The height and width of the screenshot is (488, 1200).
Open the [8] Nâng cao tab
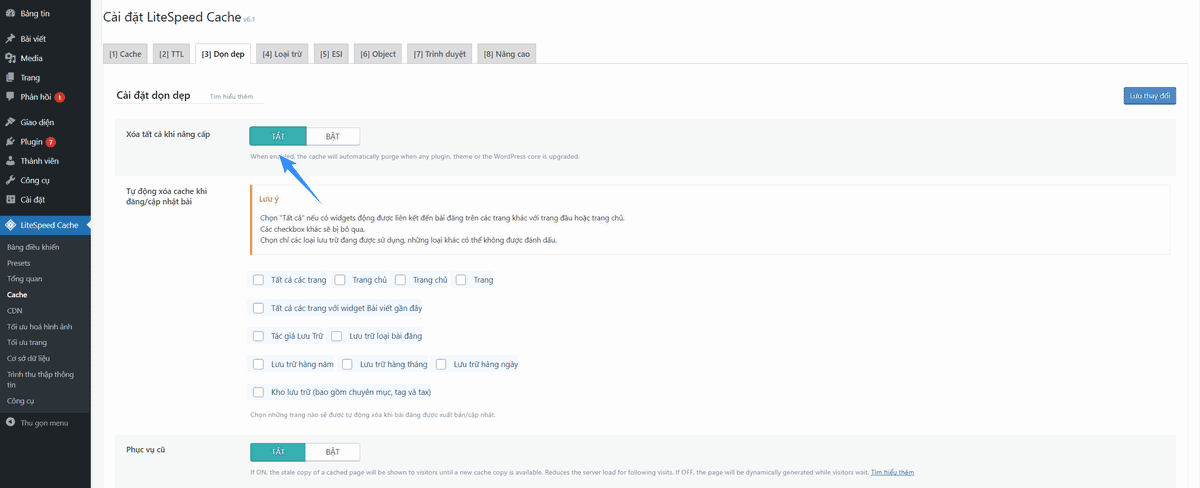coord(508,54)
